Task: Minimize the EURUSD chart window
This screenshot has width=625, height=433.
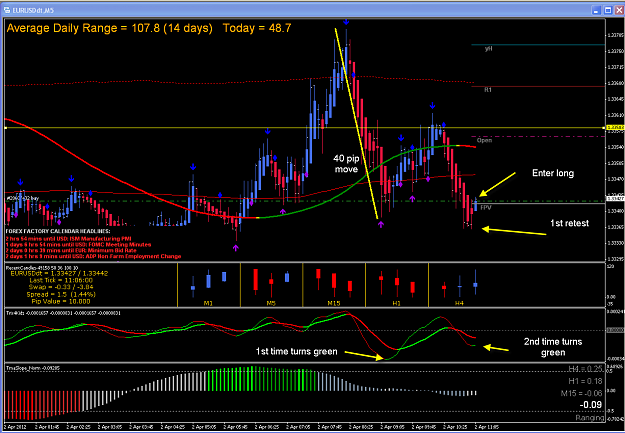Action: click(597, 10)
